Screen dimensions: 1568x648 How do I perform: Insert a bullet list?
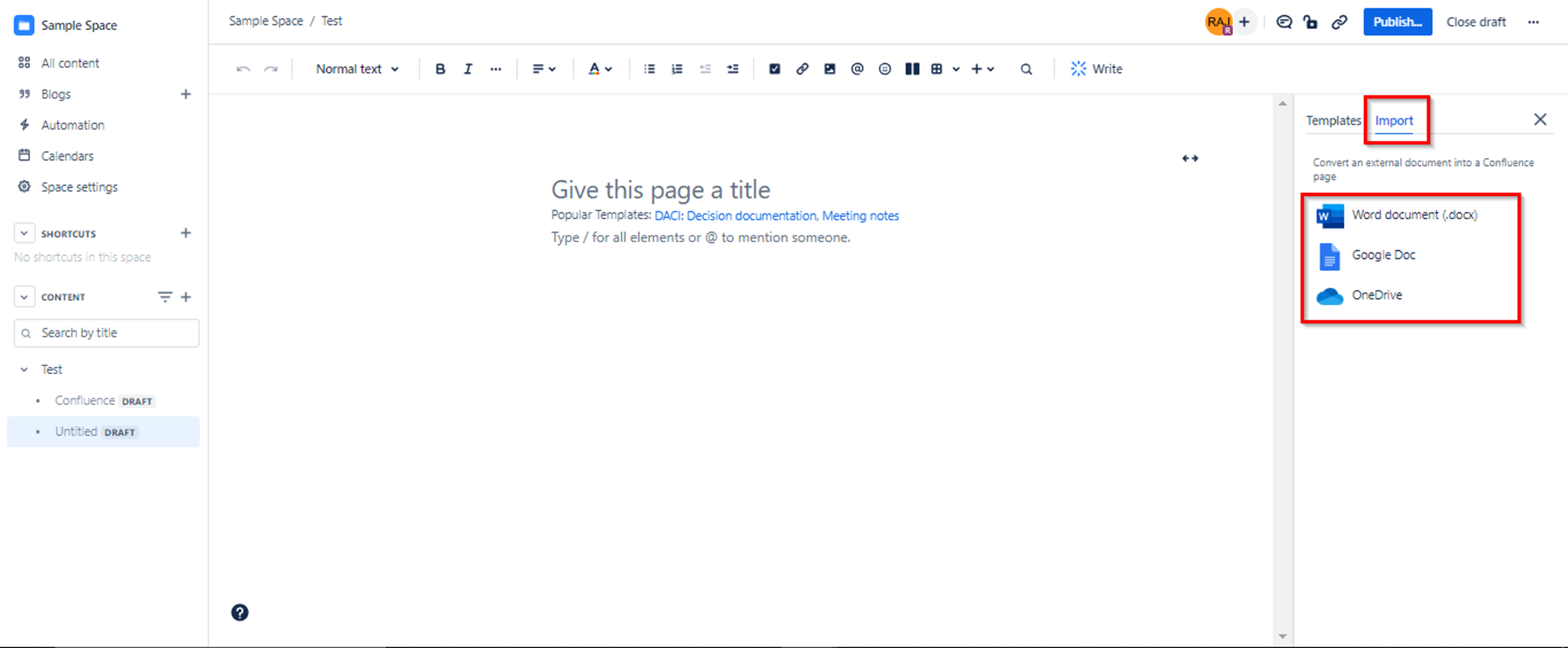click(649, 69)
